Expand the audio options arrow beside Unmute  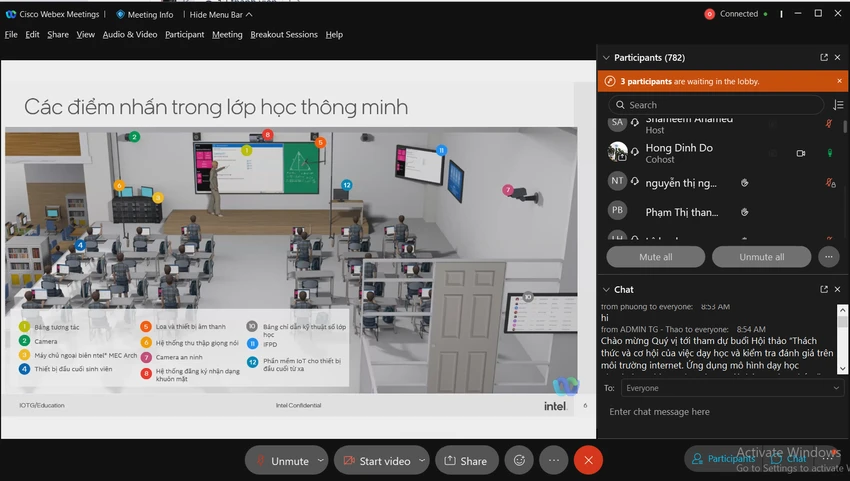pos(320,460)
